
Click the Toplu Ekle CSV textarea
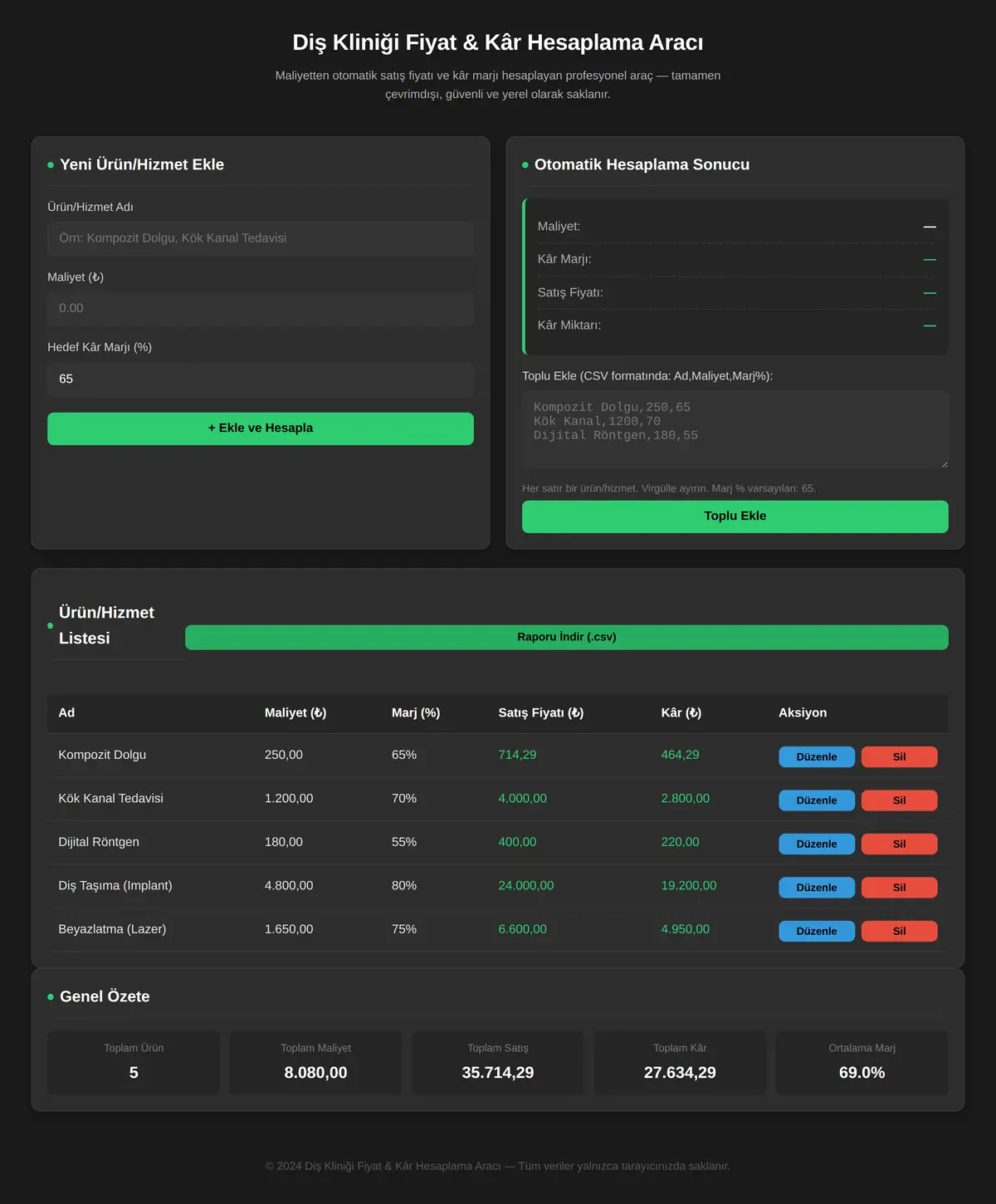735,429
